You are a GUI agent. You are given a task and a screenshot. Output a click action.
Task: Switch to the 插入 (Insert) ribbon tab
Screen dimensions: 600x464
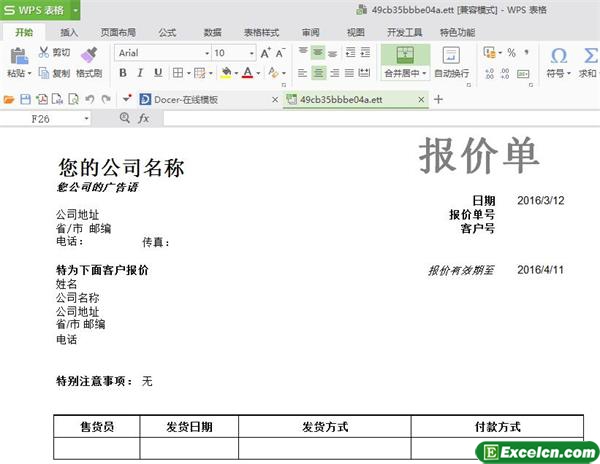coord(69,32)
